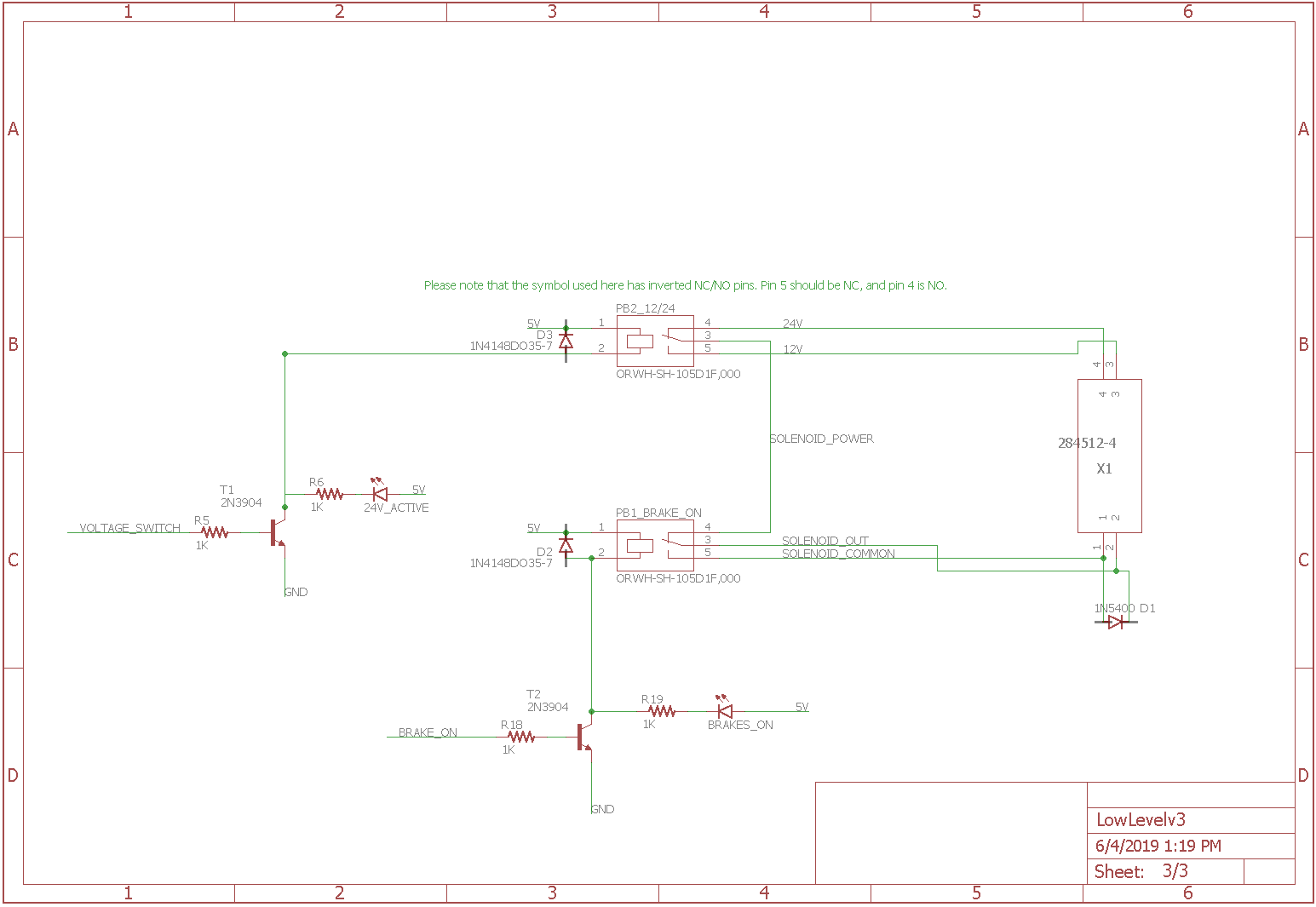Click the SOLENOID_COMMON net label
This screenshot has height=907, width=1316.
[x=838, y=554]
